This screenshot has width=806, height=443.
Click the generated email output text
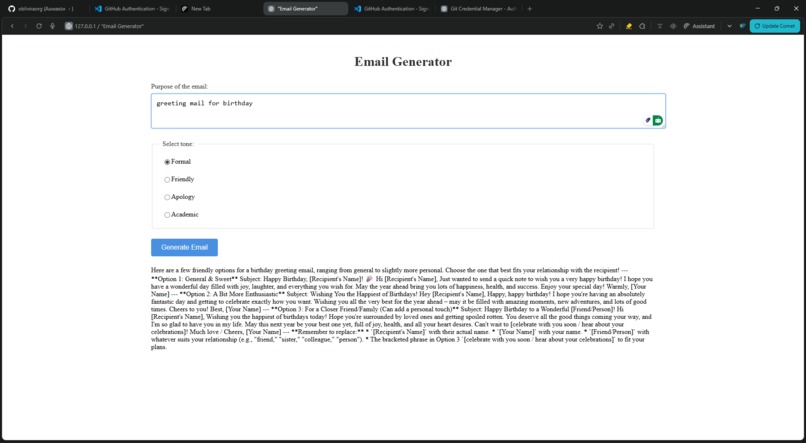[402, 308]
